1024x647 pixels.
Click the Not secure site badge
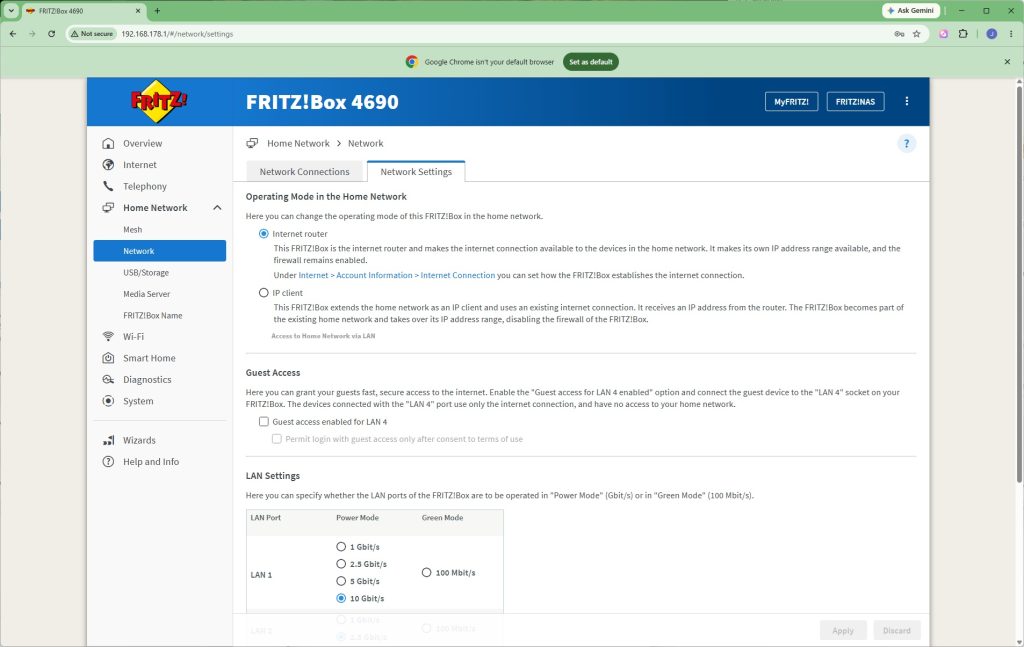coord(92,34)
